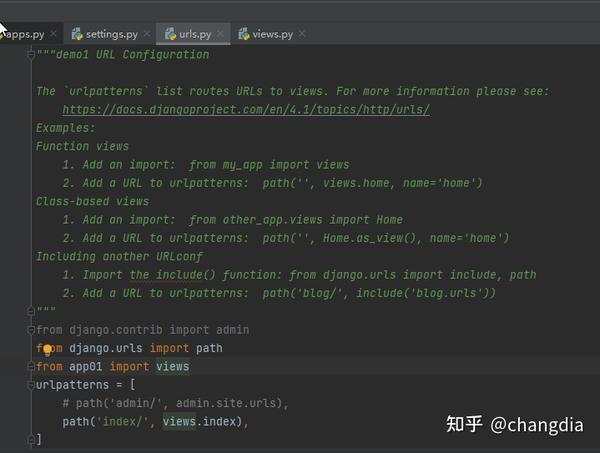The image size is (600, 453).
Task: Click the yellow lightbulb intention icon
Action: 47,349
